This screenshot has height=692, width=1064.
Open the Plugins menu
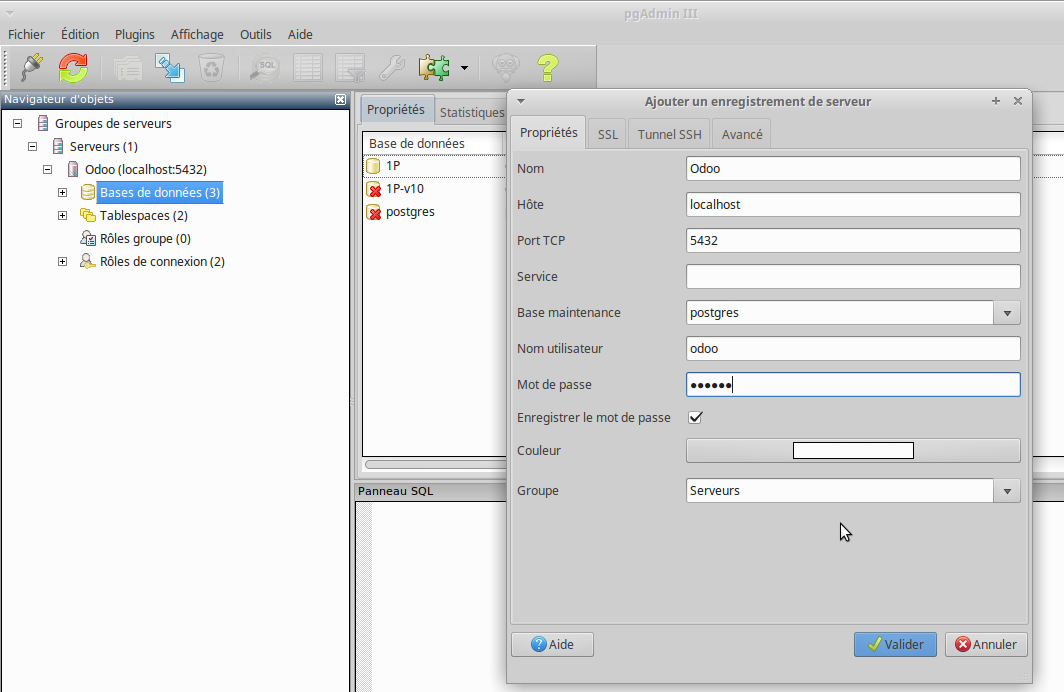tap(134, 35)
